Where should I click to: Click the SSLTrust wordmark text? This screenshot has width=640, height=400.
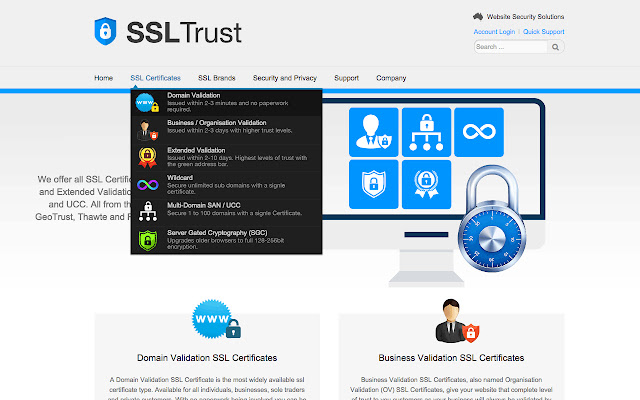(x=184, y=33)
